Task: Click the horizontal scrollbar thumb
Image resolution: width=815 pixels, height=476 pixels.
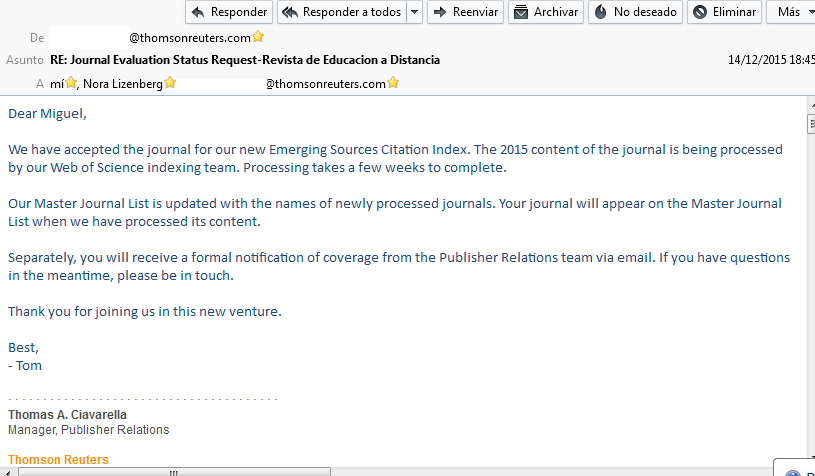Action: (x=174, y=472)
